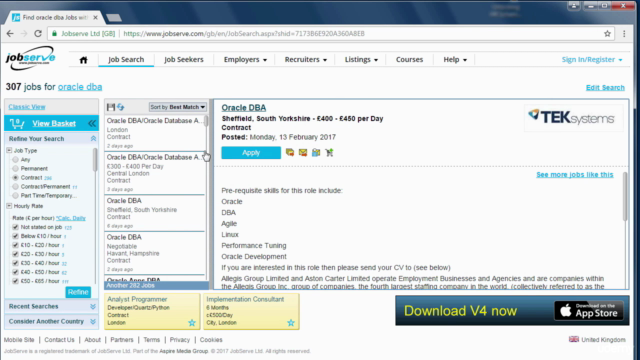Collapse the Job Type filter group
The image size is (640, 360).
(x=9, y=151)
